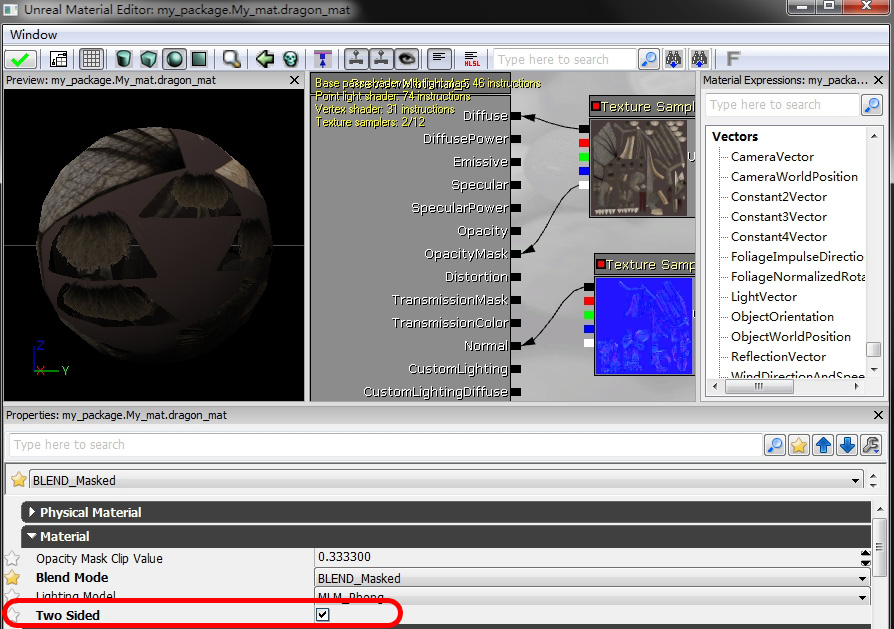This screenshot has height=629, width=894.
Task: Toggle favorite star beside Blend Mode
Action: point(14,578)
